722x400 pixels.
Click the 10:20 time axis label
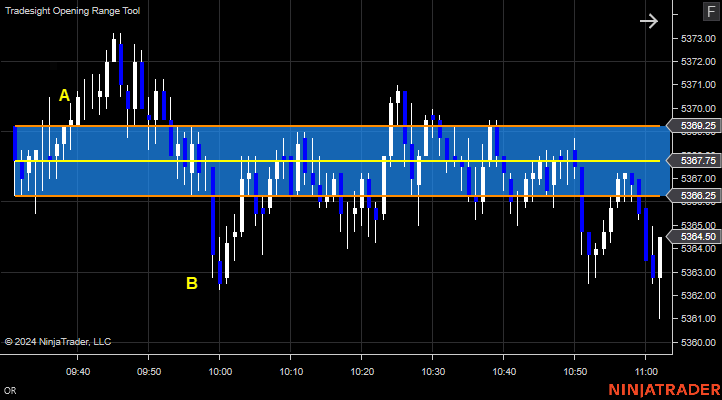(362, 371)
